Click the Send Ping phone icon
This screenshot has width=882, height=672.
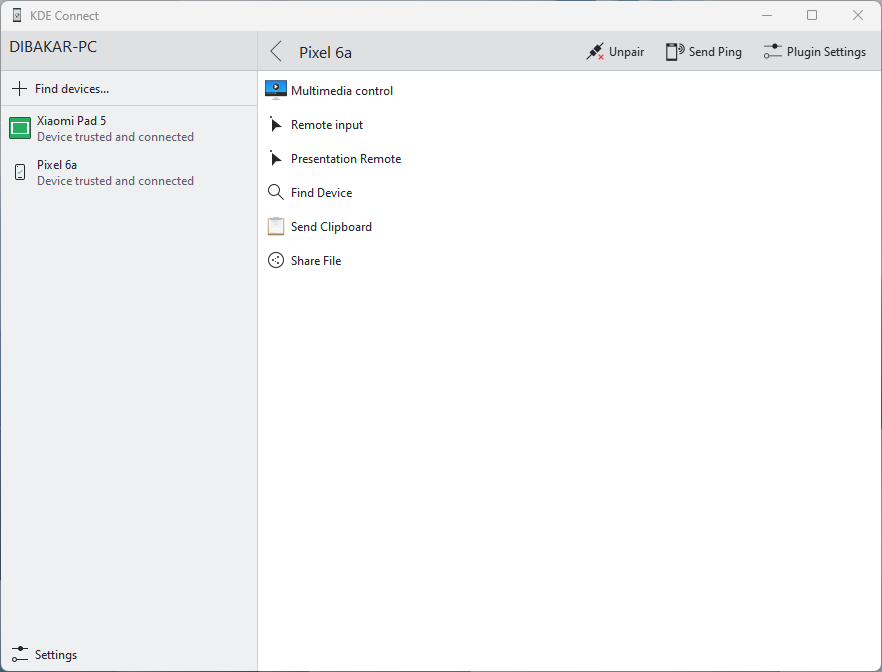674,52
